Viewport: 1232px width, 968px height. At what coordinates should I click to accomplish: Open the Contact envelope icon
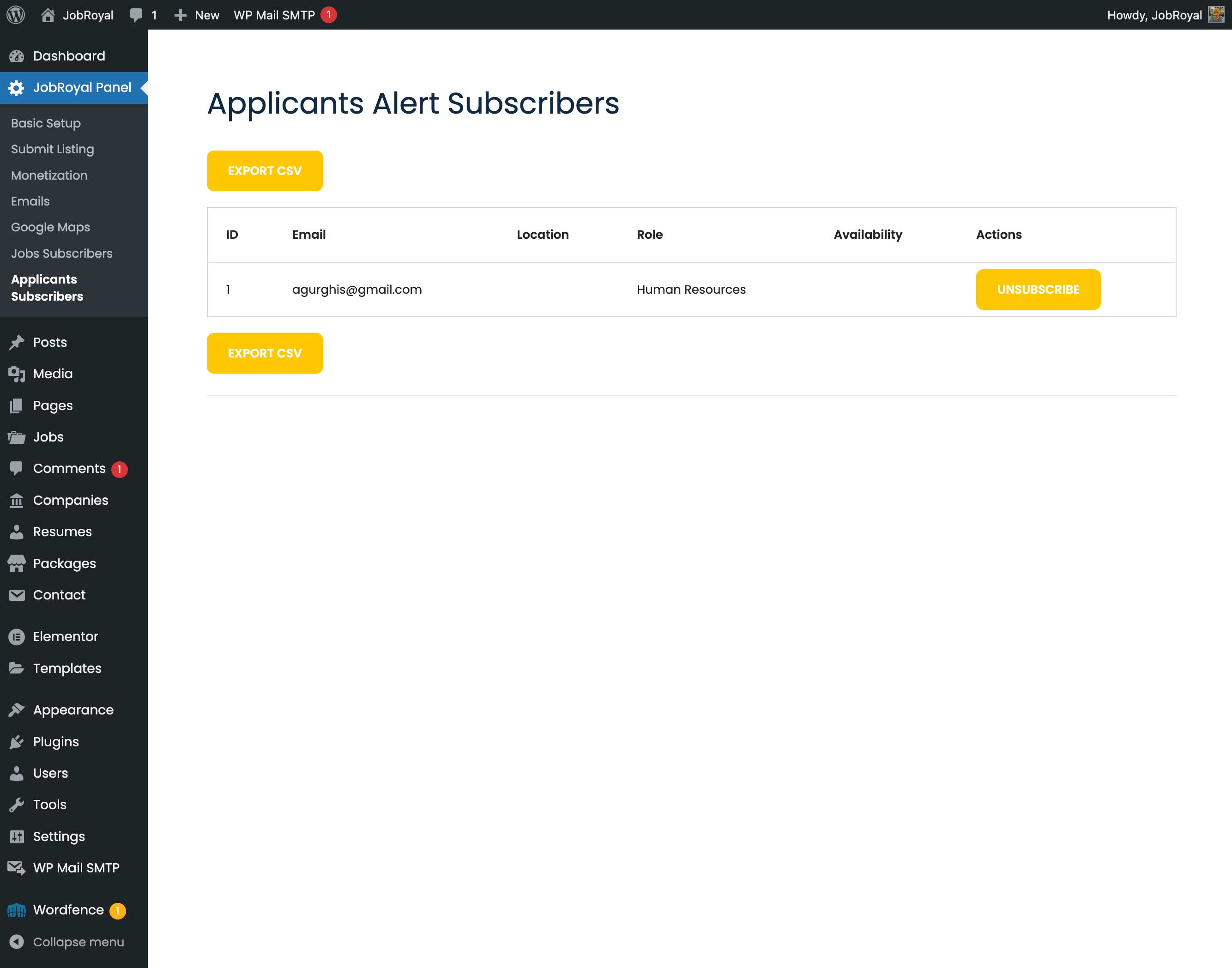[x=17, y=595]
